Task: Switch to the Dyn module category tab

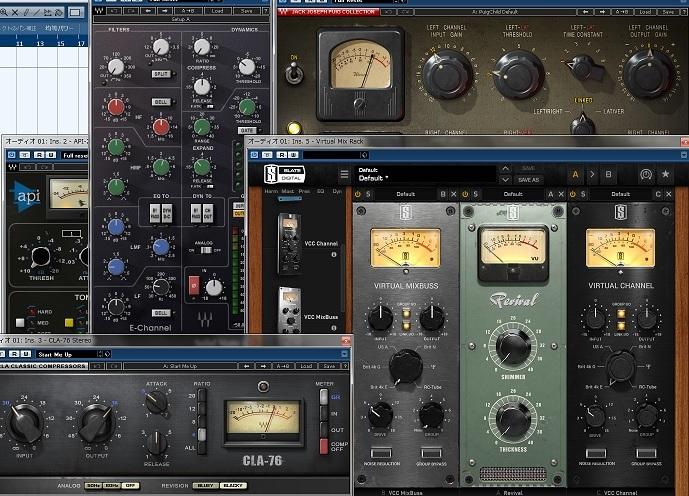Action: [337, 191]
